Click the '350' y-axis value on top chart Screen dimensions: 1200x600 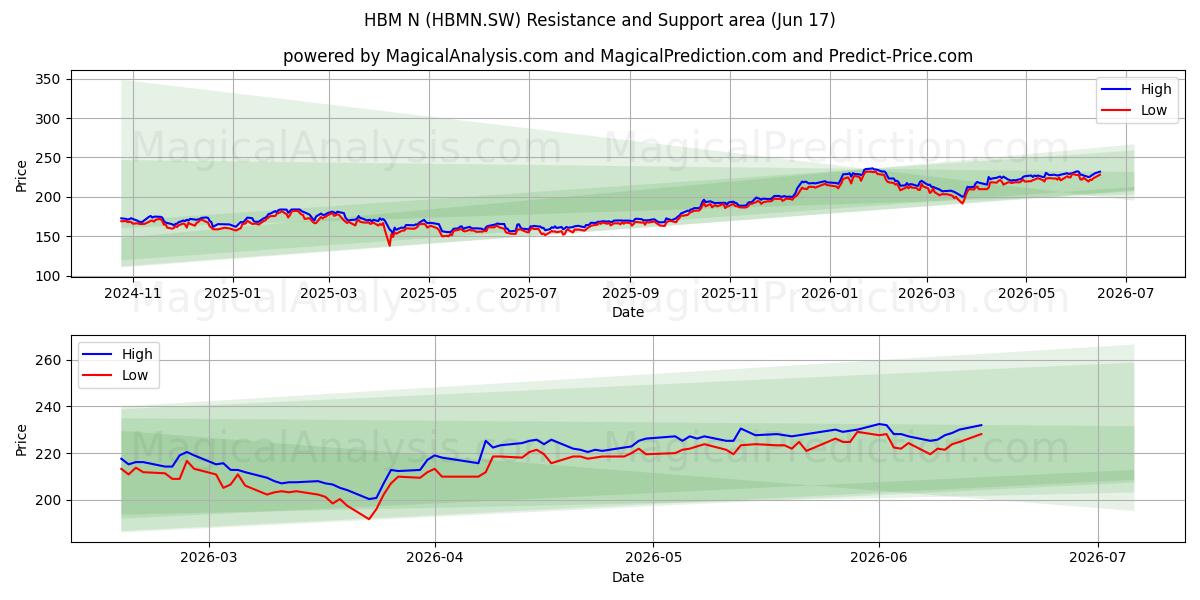tap(49, 79)
